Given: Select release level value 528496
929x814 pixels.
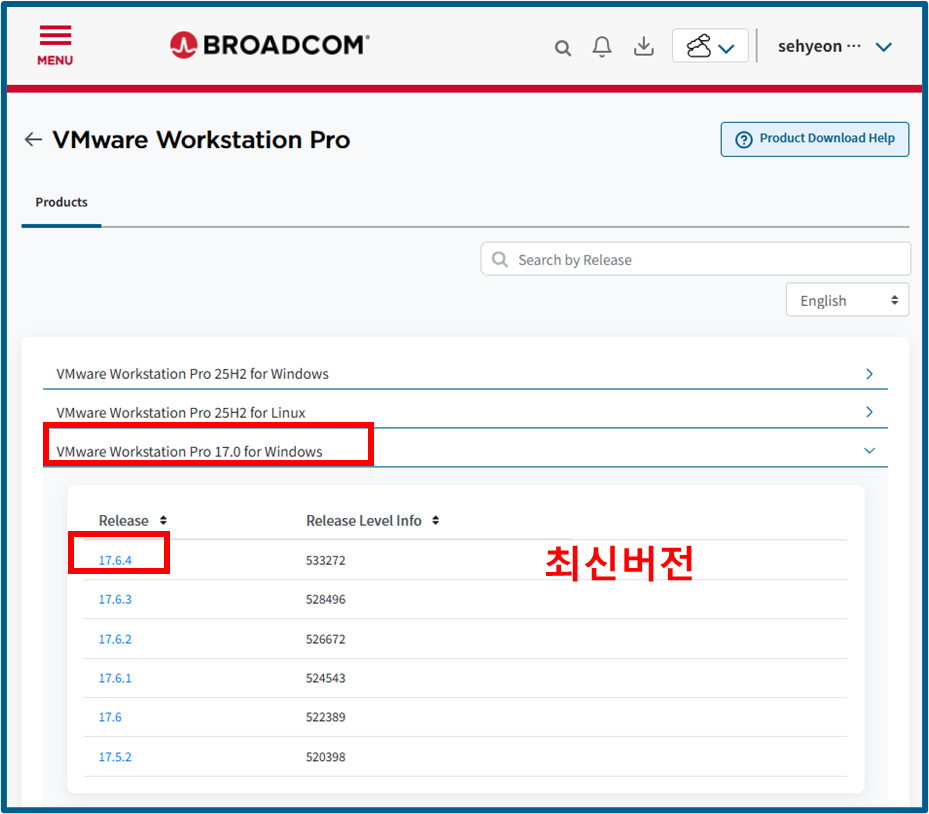Looking at the screenshot, I should click(325, 600).
